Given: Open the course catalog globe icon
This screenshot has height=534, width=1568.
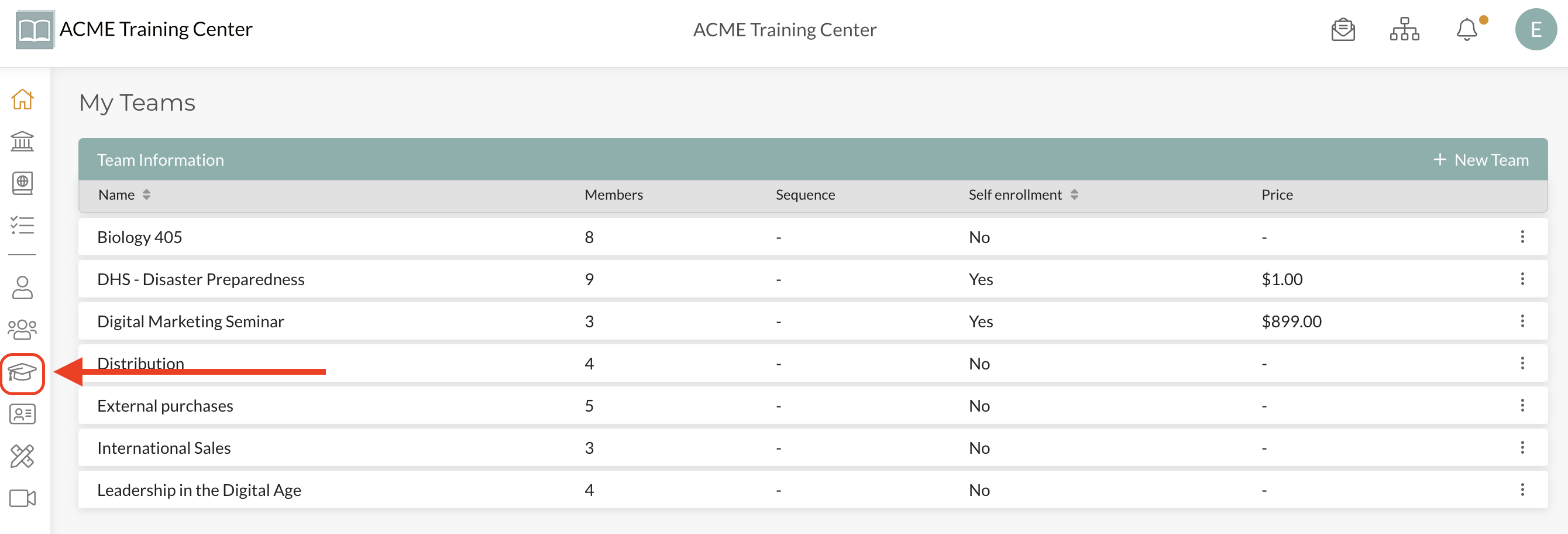Looking at the screenshot, I should [x=22, y=183].
